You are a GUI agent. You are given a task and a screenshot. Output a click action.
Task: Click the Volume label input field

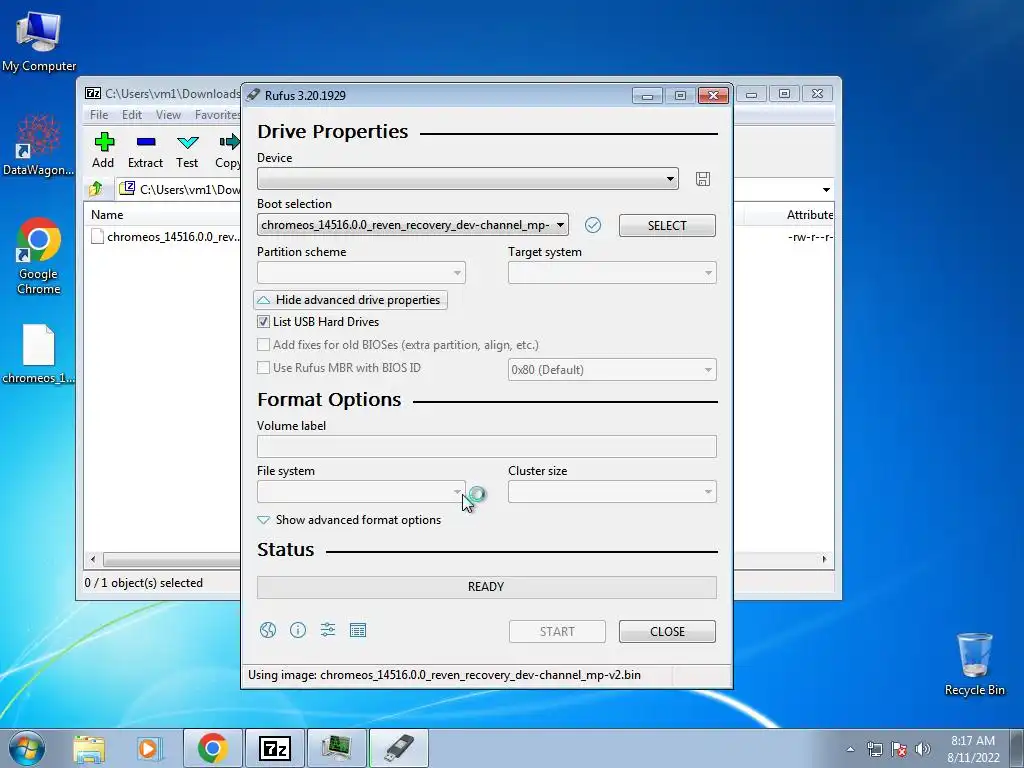click(487, 447)
